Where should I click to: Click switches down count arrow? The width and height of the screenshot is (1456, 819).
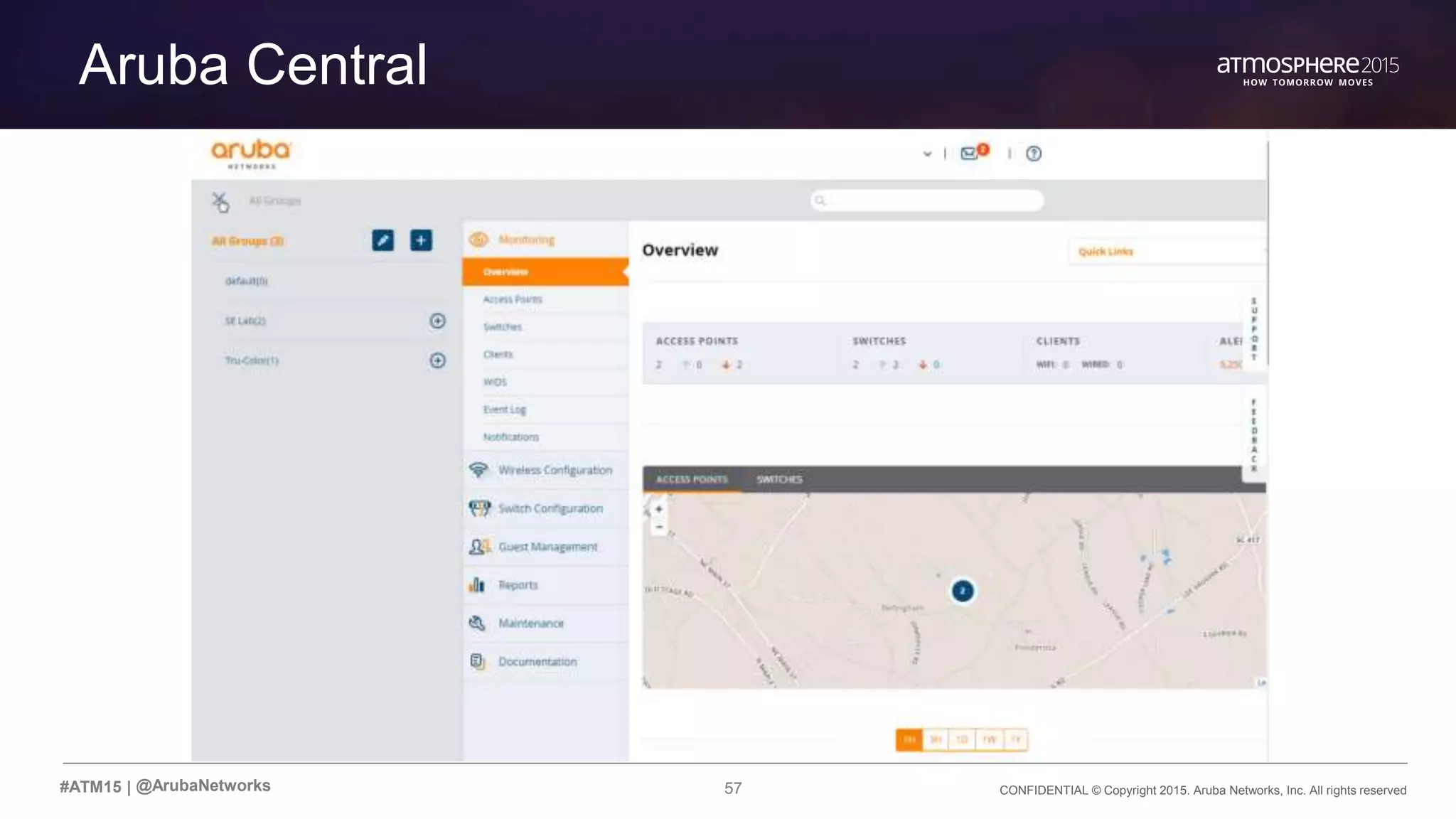coord(923,365)
